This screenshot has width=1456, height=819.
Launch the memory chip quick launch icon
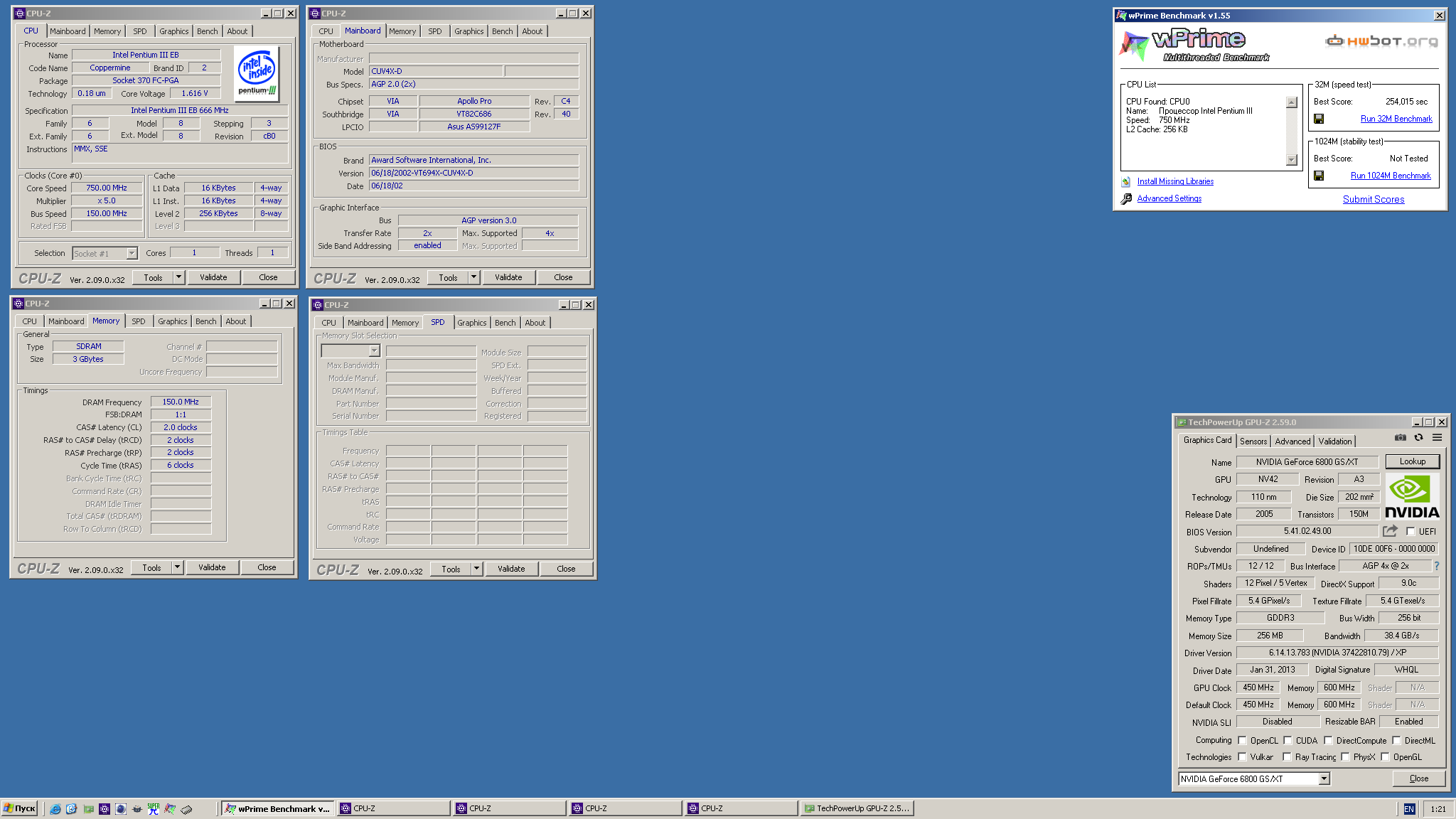click(x=186, y=809)
